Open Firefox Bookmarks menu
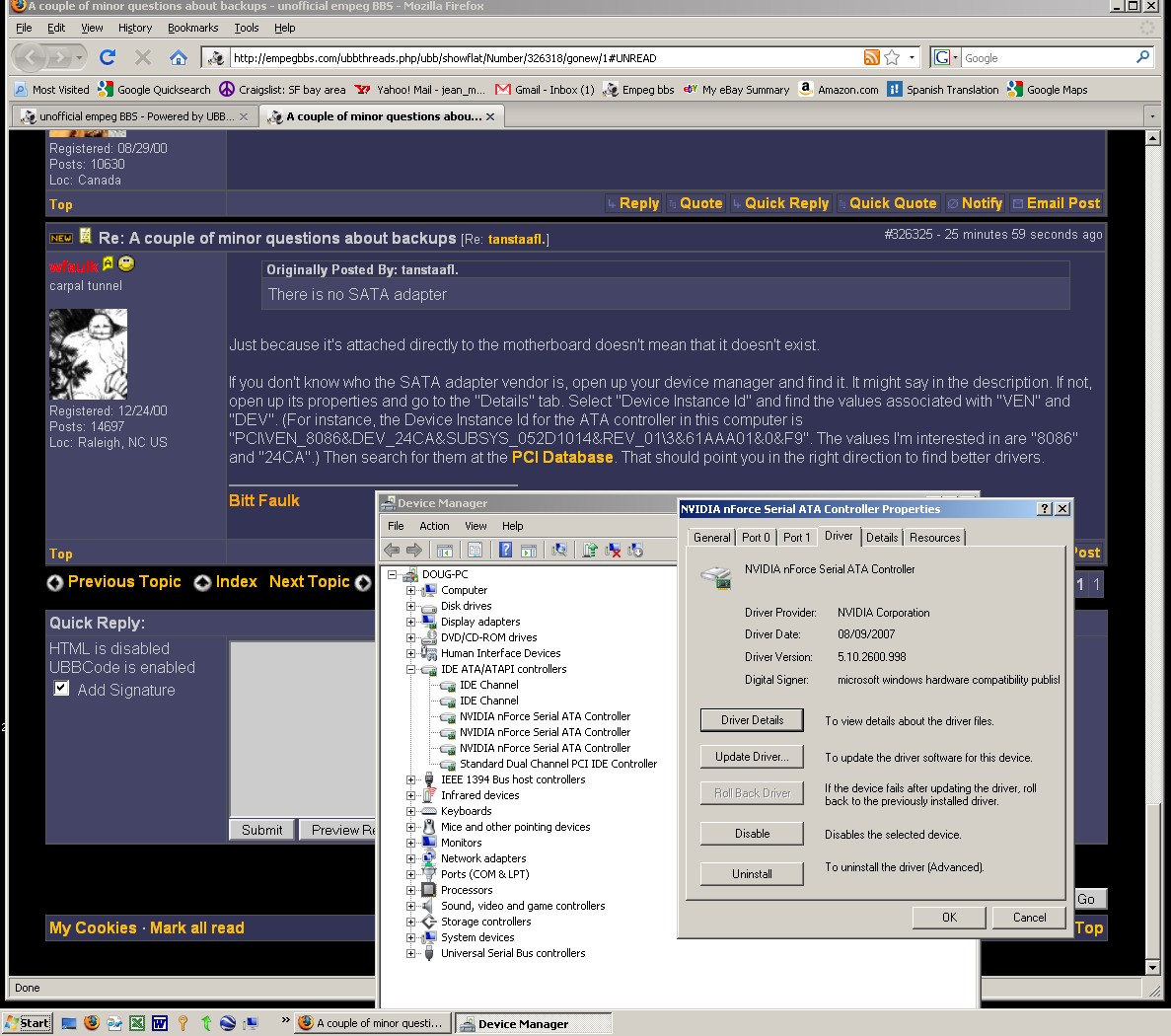This screenshot has width=1171, height=1036. click(192, 28)
